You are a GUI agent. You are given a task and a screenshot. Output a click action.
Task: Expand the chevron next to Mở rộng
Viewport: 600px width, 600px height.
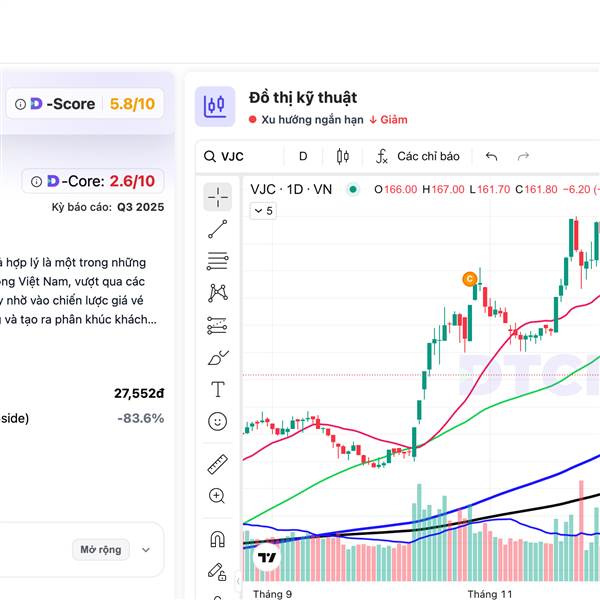click(x=146, y=549)
